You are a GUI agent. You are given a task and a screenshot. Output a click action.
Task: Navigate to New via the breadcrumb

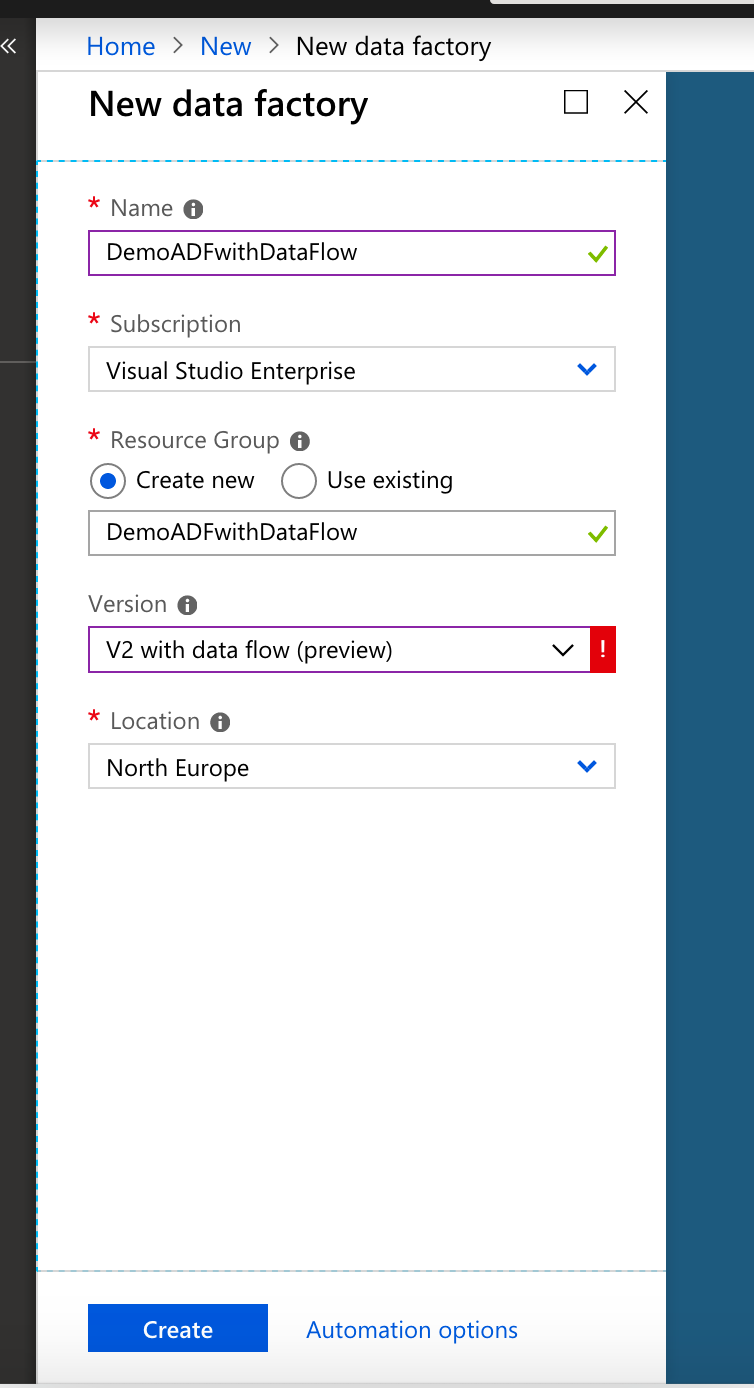[x=225, y=46]
